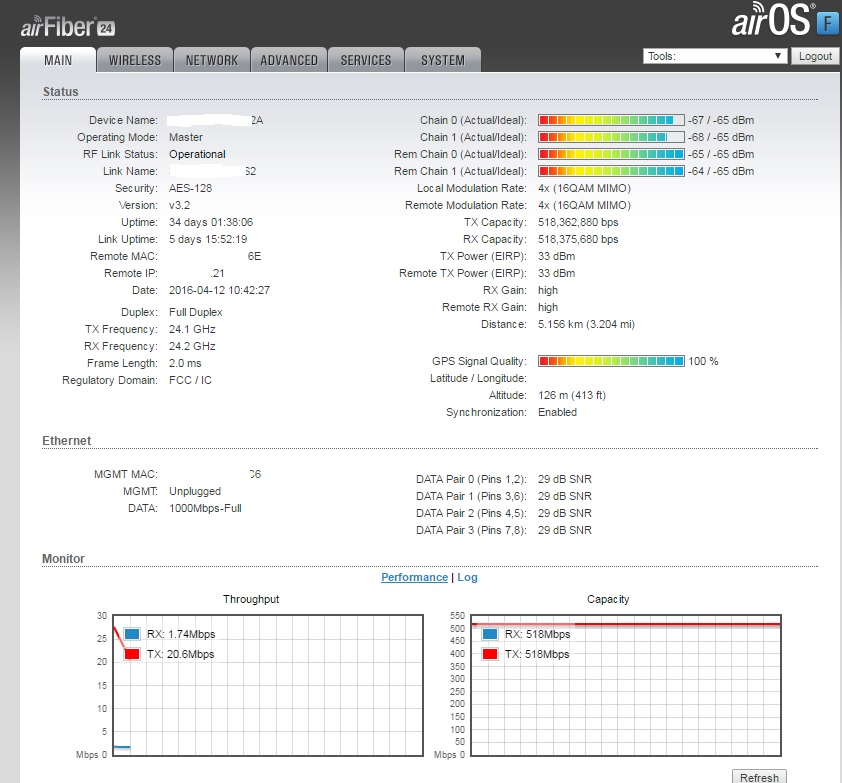Image resolution: width=842 pixels, height=783 pixels.
Task: Click the airFiber 24 logo
Action: [65, 26]
